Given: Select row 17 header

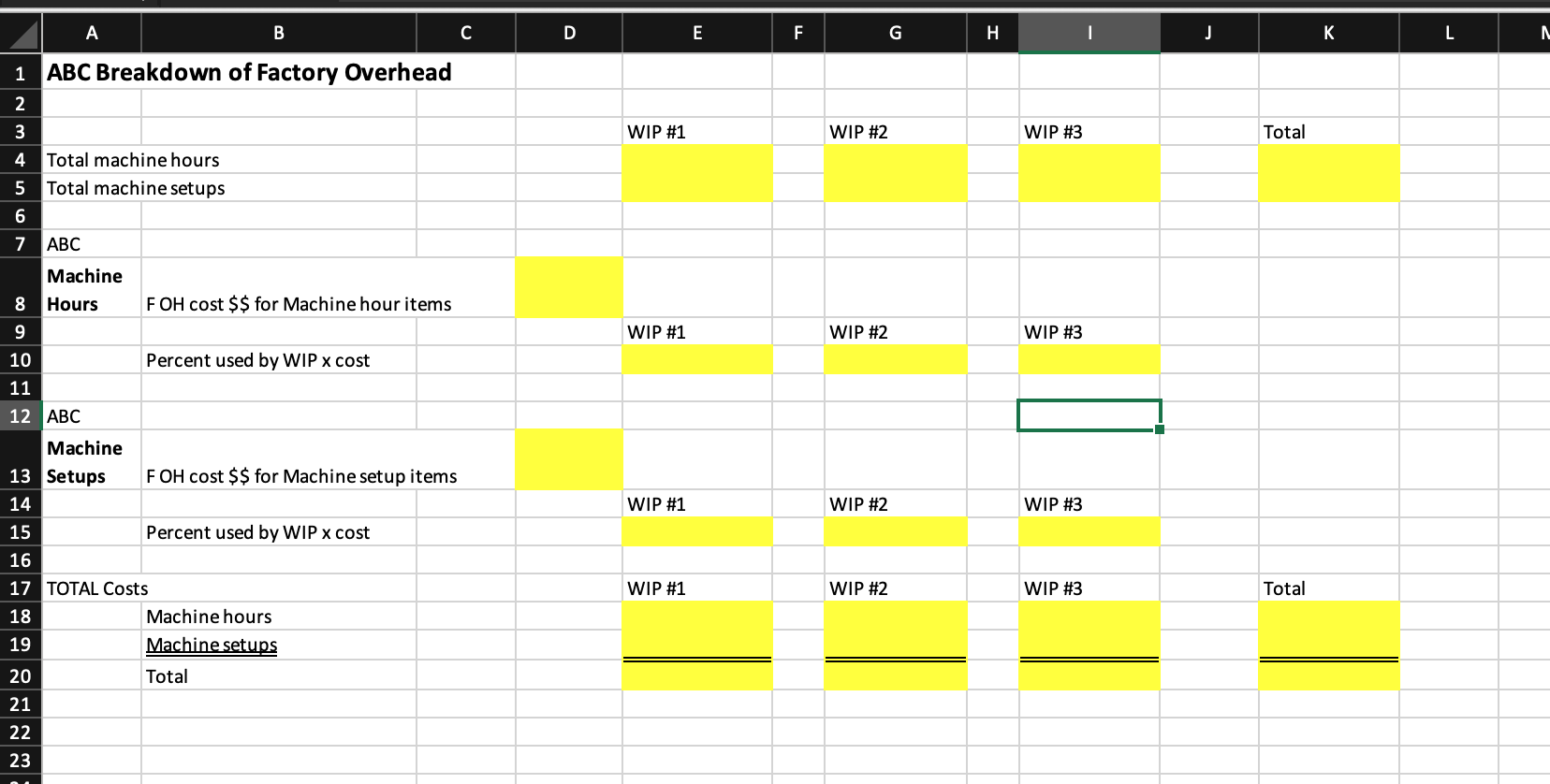Looking at the screenshot, I should (19, 588).
